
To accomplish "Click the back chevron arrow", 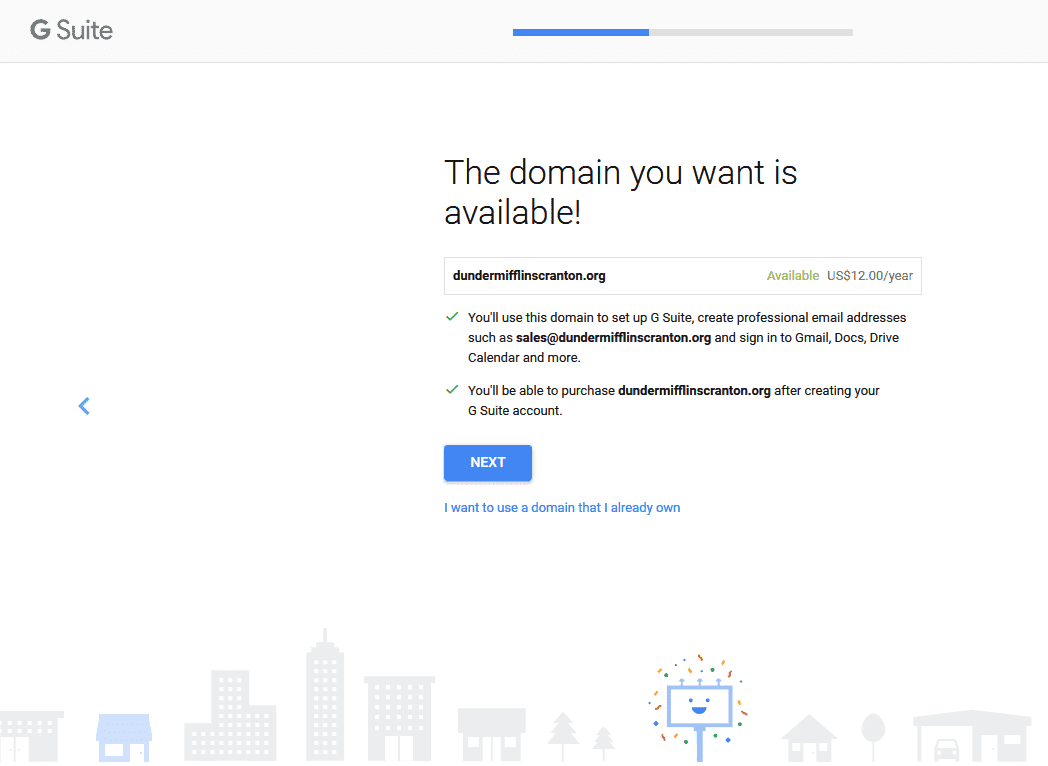I will [x=84, y=406].
